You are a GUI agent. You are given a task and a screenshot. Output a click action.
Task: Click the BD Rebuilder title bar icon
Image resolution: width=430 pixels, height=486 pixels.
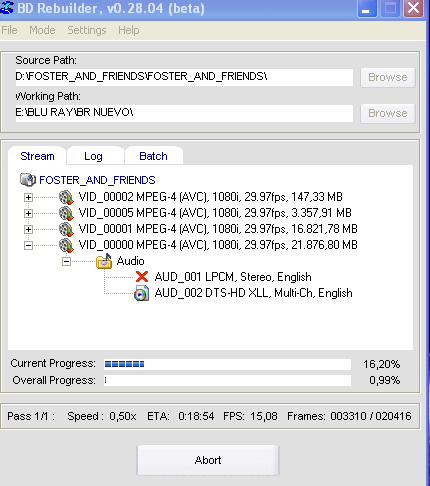tap(7, 7)
